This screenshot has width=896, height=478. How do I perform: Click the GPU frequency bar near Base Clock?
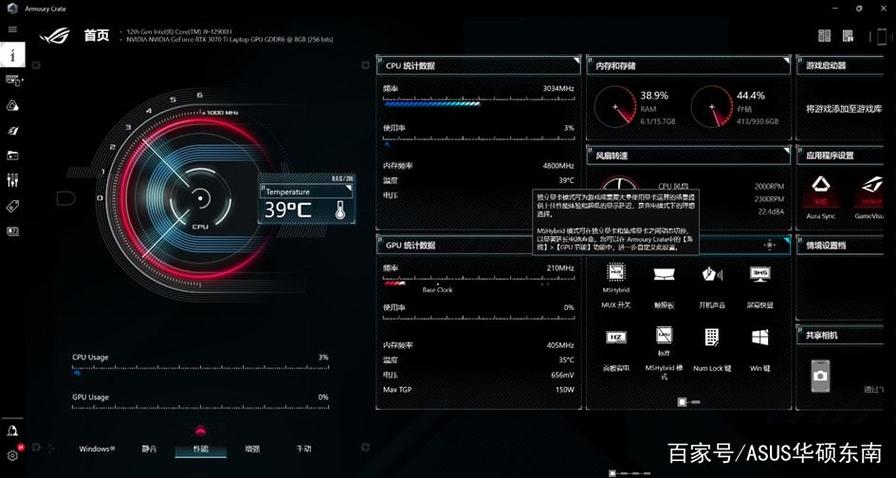click(479, 282)
